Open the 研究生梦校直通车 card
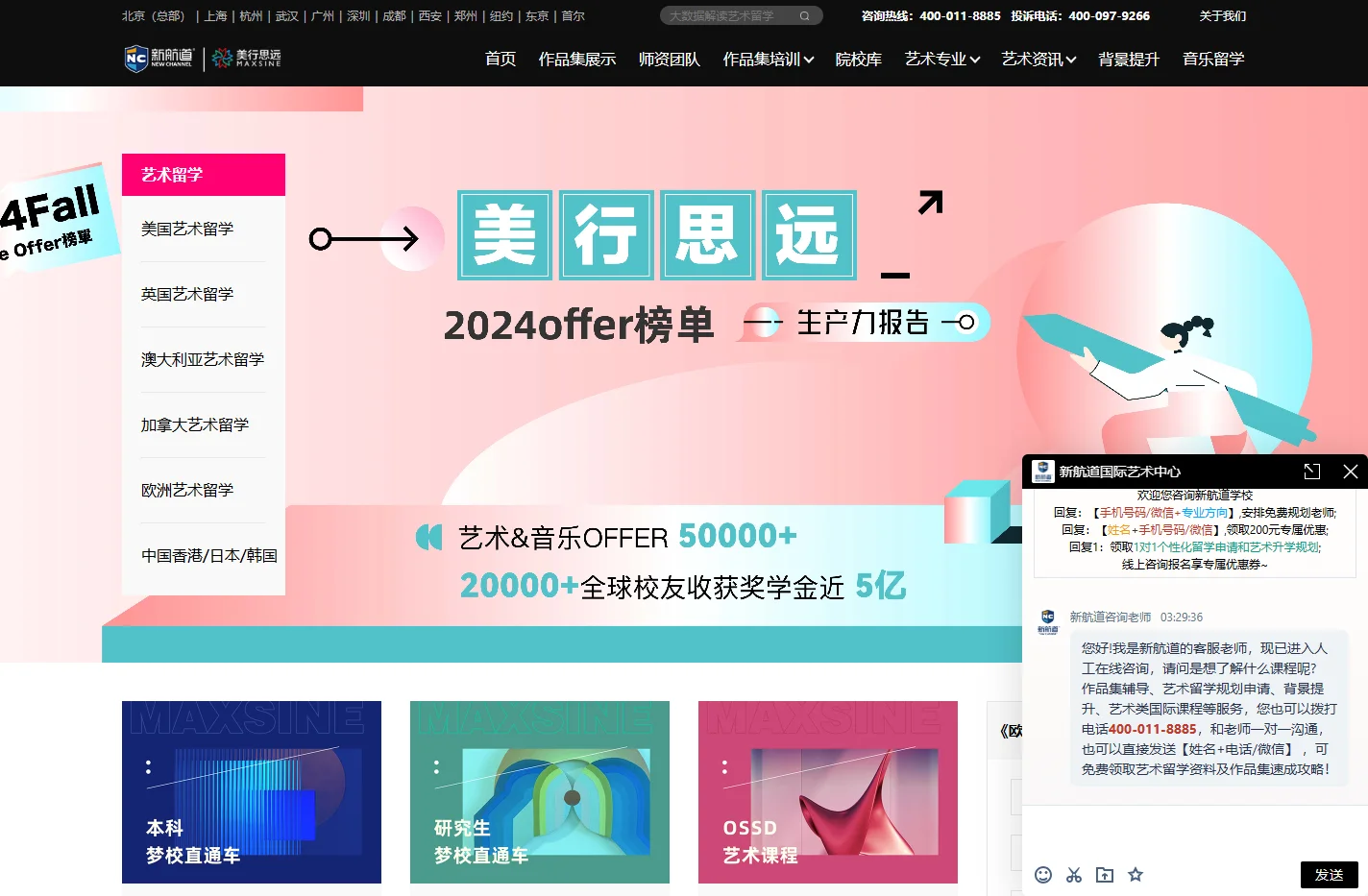1368x896 pixels. click(540, 792)
